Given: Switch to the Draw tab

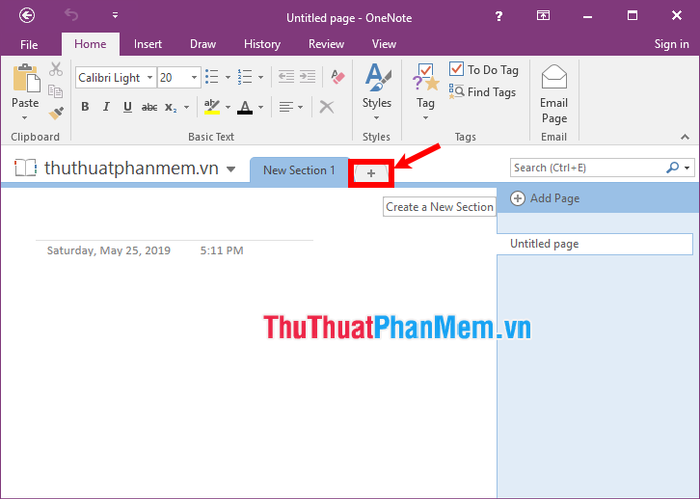Looking at the screenshot, I should (203, 44).
